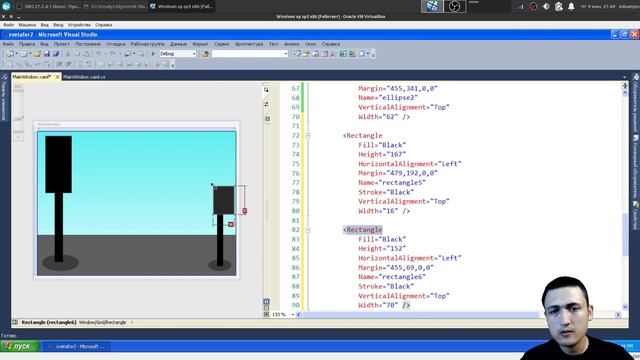Click the Undo arrow icon
The width and height of the screenshot is (640, 360).
coord(98,53)
